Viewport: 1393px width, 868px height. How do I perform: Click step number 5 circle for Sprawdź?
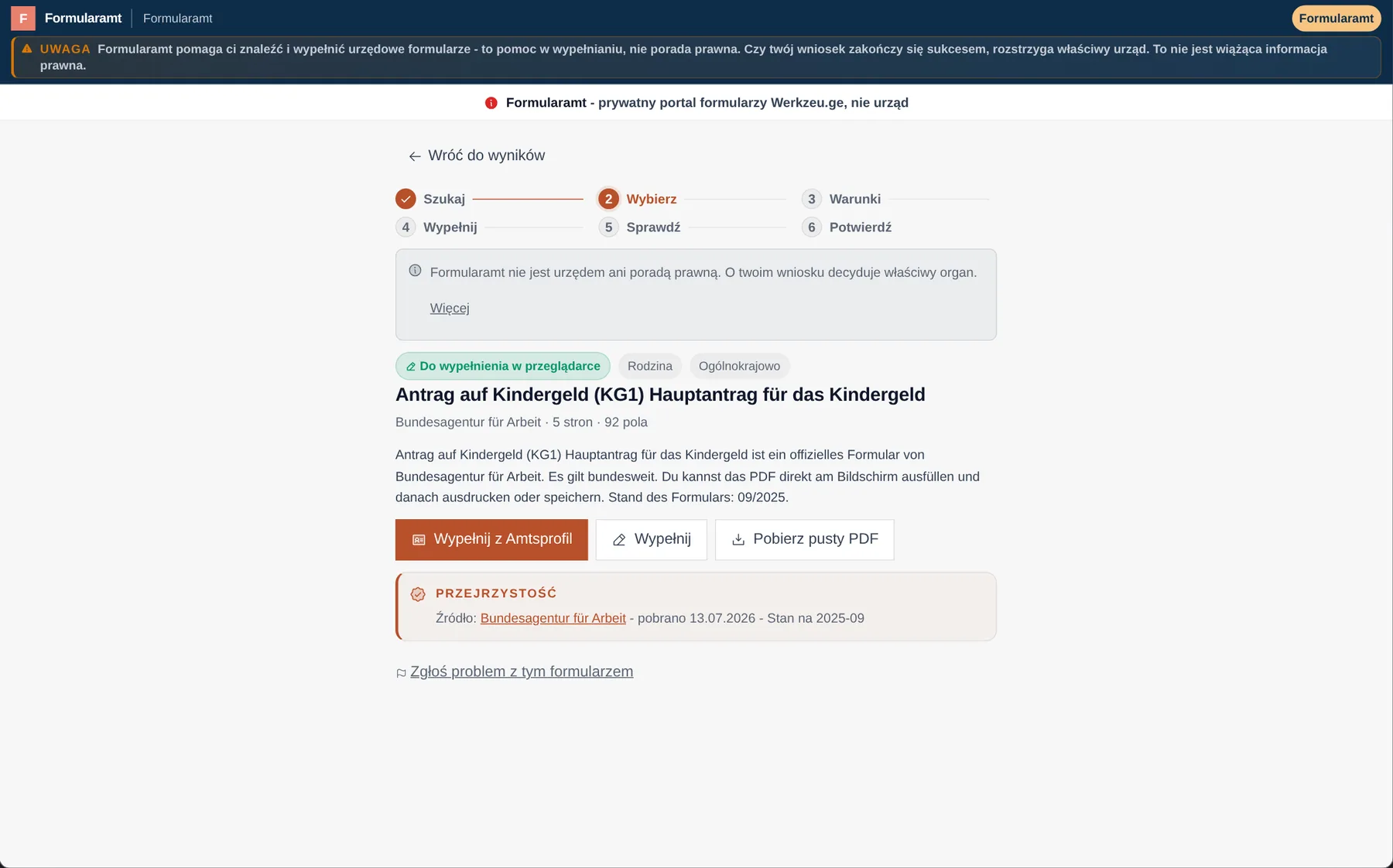608,227
